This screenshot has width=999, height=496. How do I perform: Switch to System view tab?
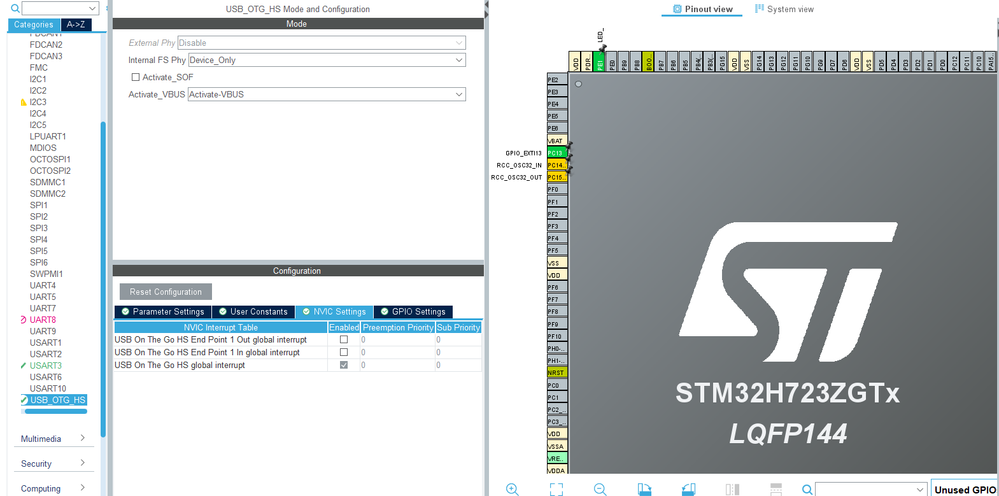pyautogui.click(x=784, y=9)
